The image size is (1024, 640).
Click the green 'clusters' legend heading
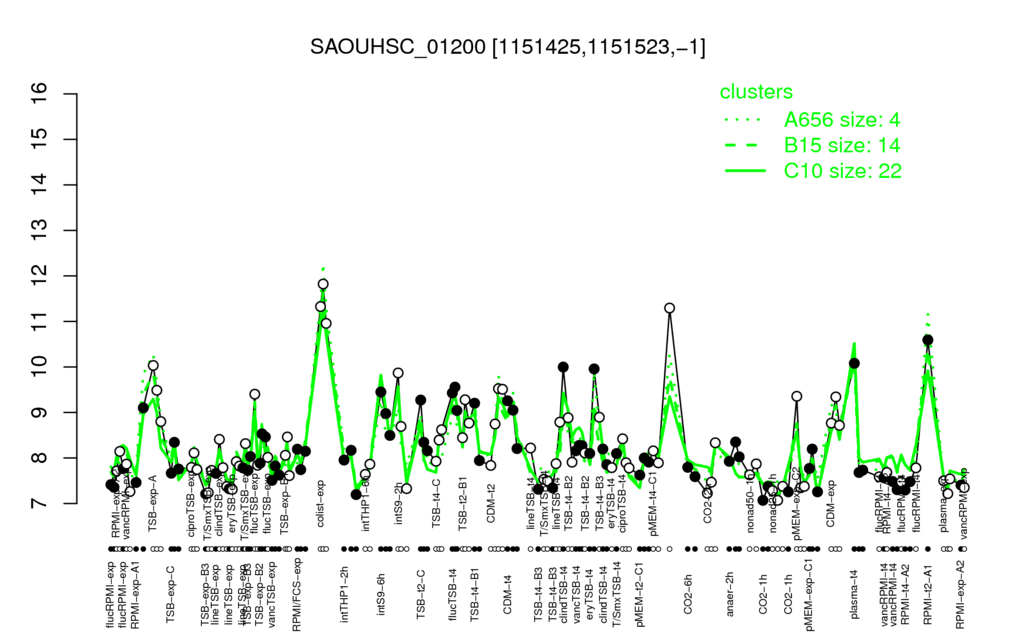coord(756,91)
